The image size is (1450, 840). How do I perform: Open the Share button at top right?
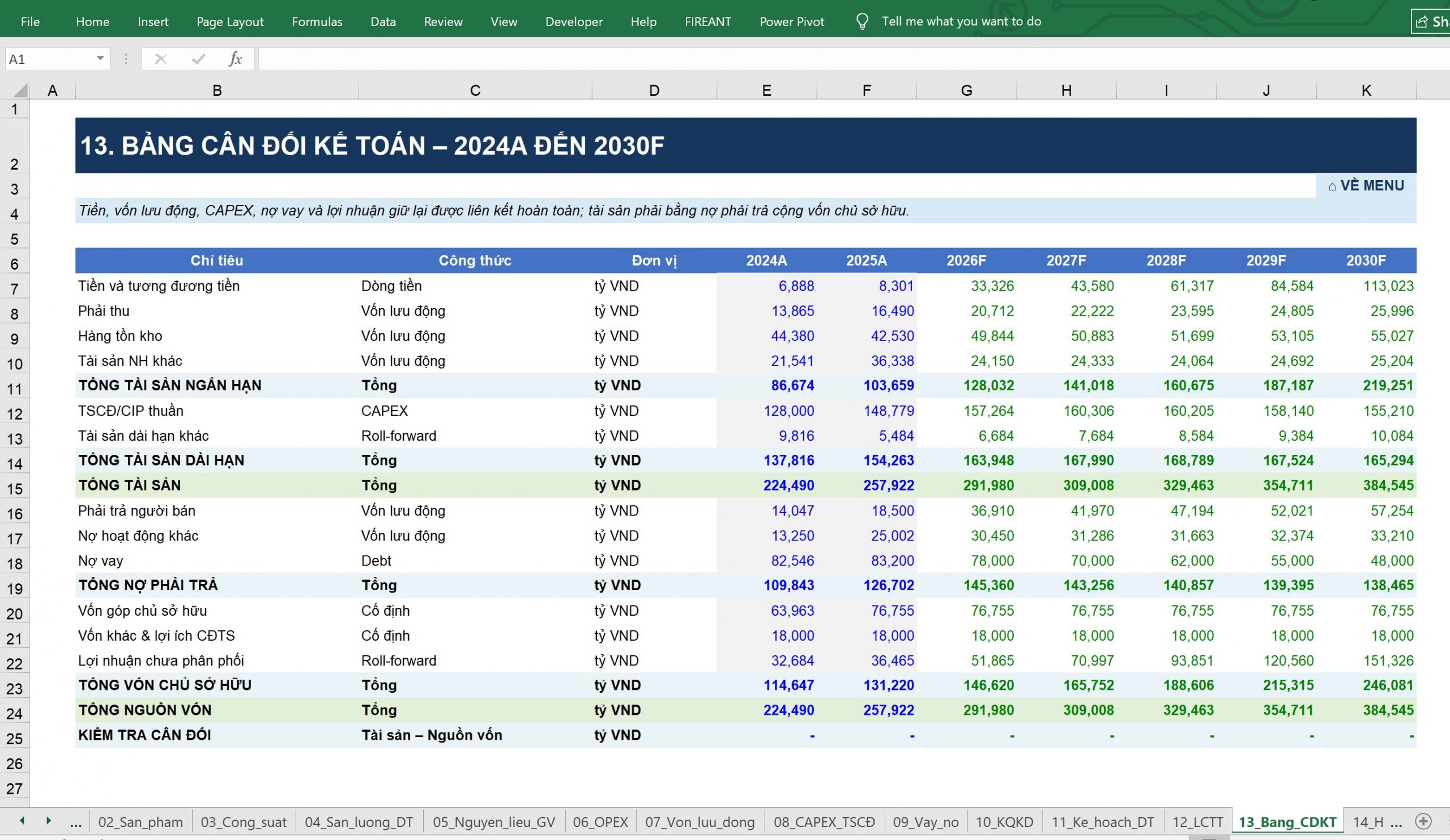(x=1431, y=22)
